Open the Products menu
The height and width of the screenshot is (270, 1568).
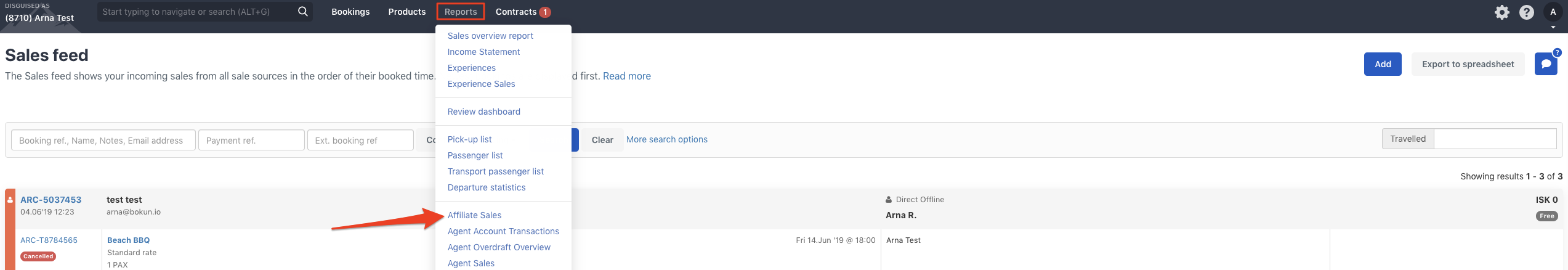tap(407, 12)
